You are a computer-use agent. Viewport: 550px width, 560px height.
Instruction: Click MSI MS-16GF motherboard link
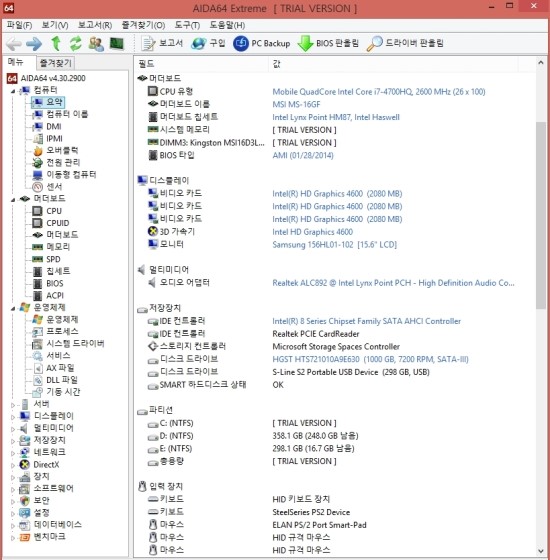coord(296,105)
